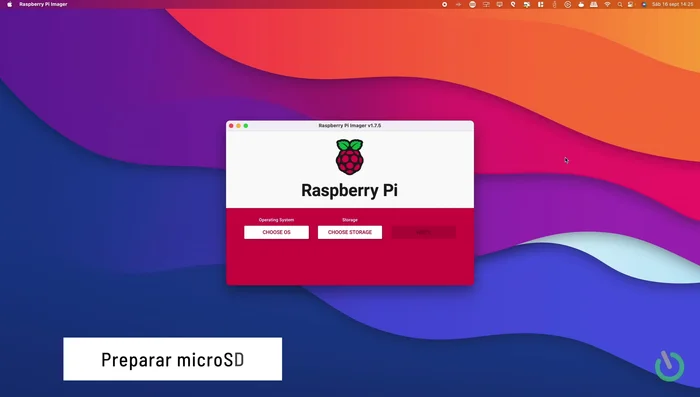Click the dimmed WRITE button

[x=424, y=232]
